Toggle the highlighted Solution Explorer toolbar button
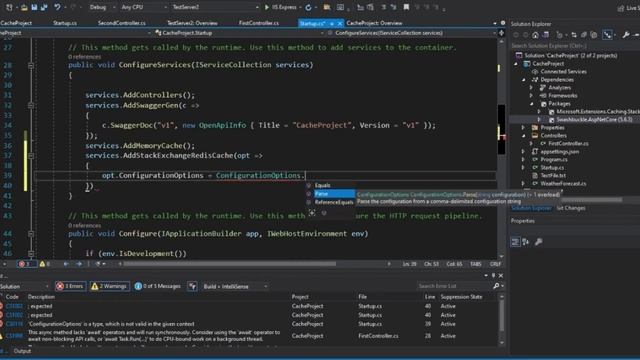 (x=607, y=35)
